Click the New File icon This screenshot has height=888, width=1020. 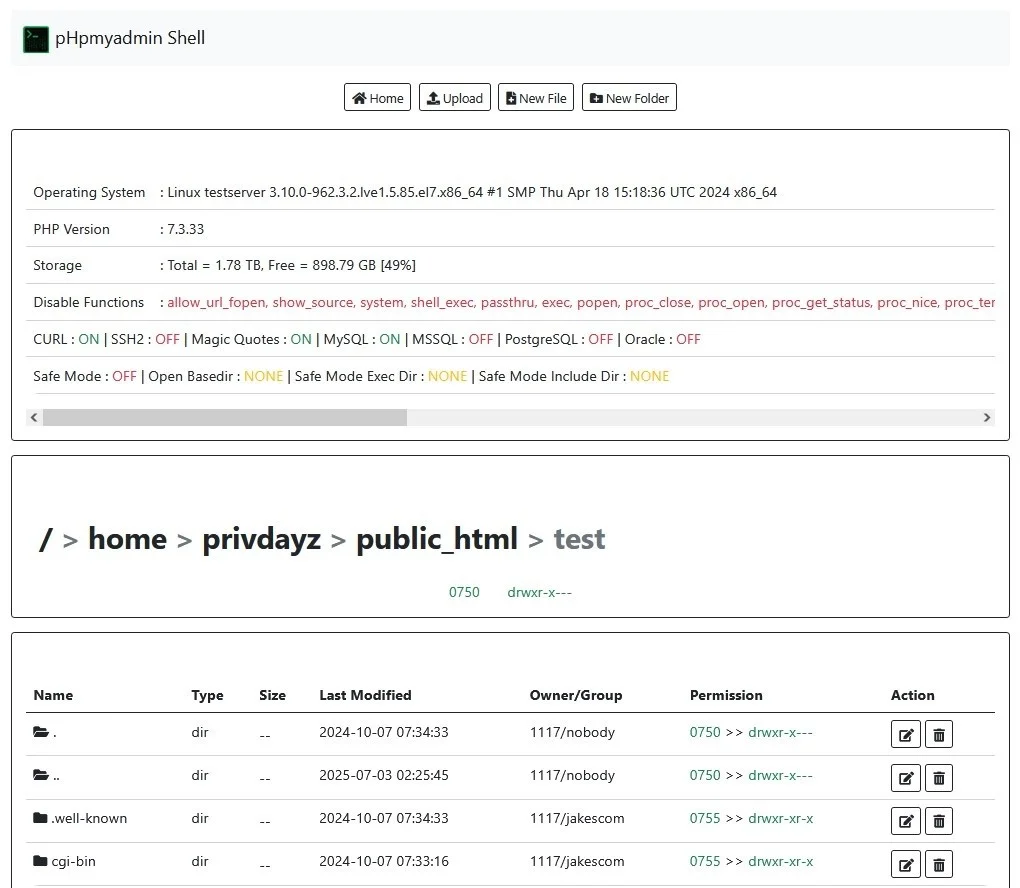[511, 97]
